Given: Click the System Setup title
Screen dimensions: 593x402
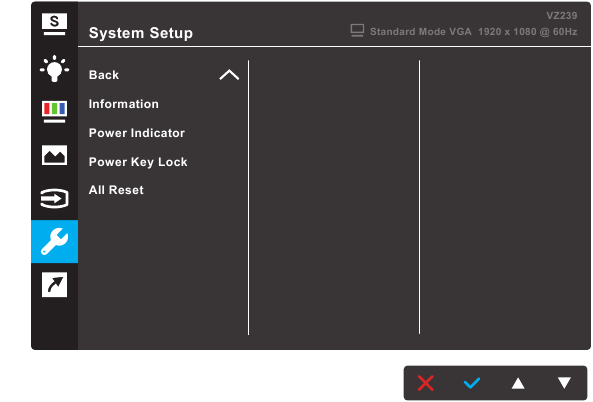Looking at the screenshot, I should [x=141, y=33].
